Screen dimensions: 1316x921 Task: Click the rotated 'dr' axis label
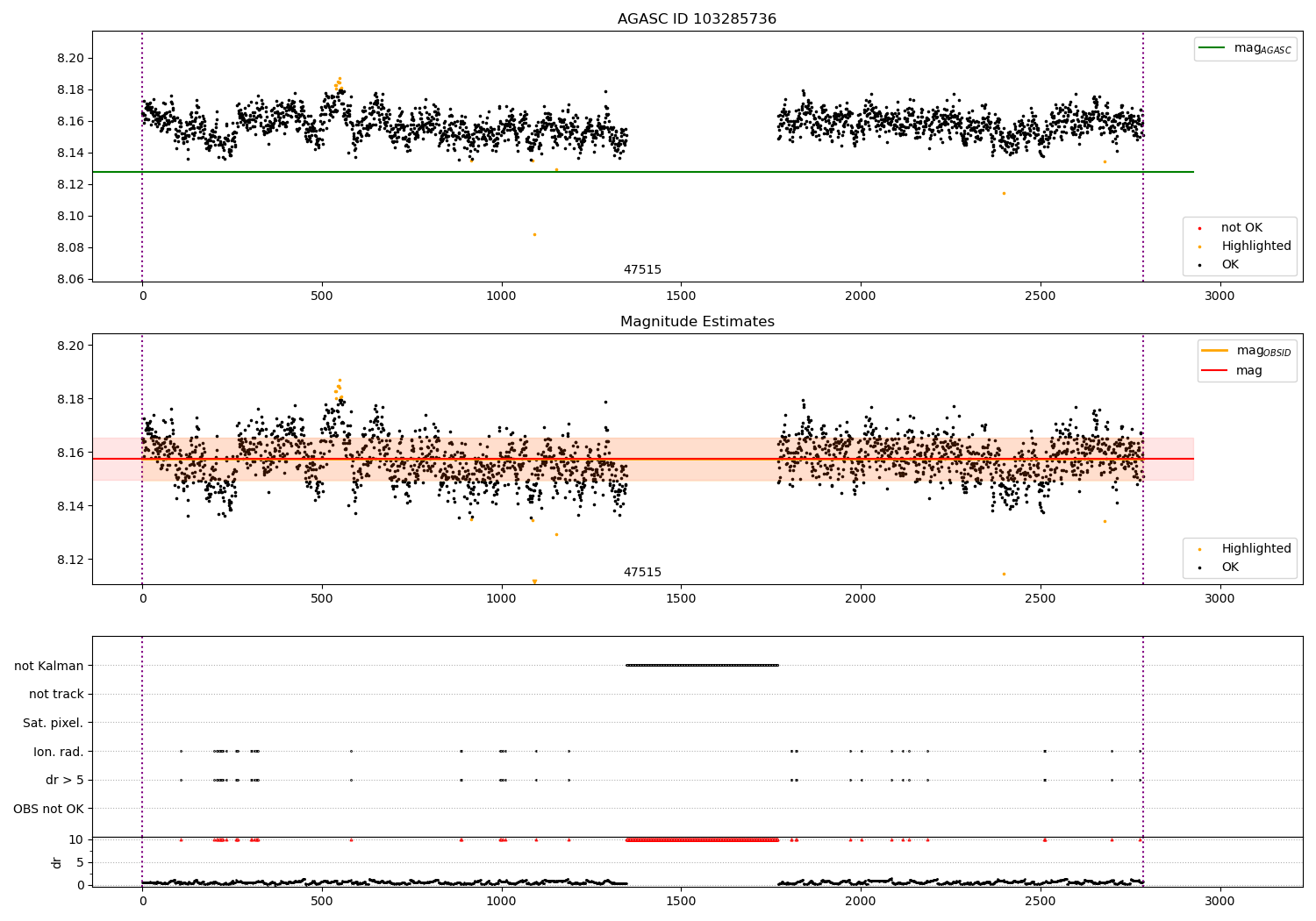[x=56, y=863]
